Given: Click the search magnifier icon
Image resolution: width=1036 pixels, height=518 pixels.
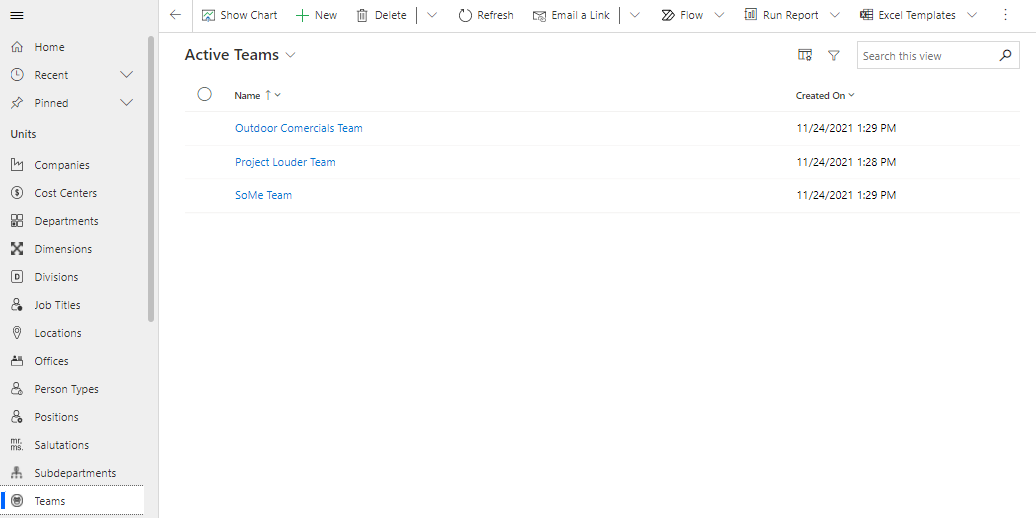Looking at the screenshot, I should [1005, 56].
